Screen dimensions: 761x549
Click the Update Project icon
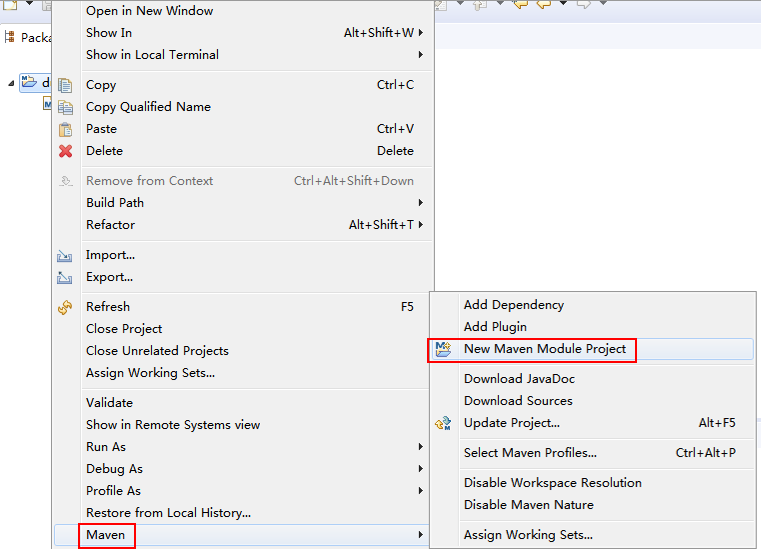443,423
